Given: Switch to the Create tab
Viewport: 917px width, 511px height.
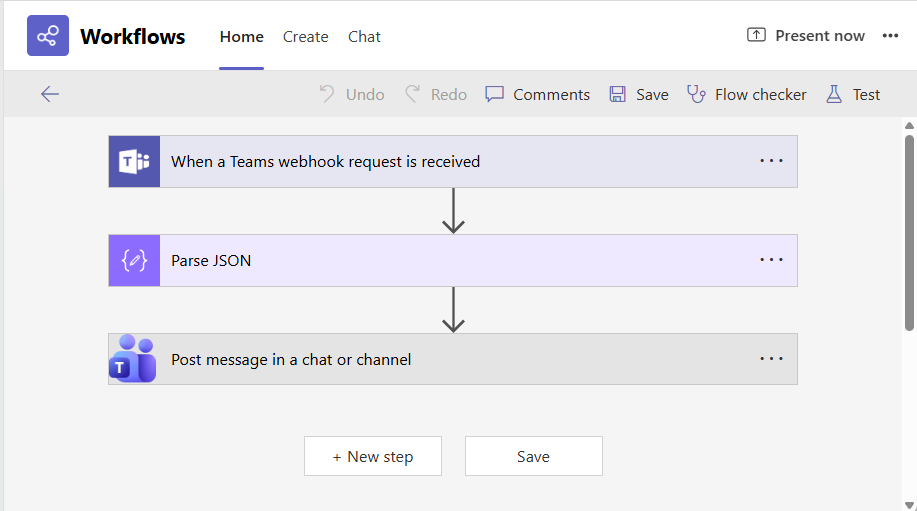Looking at the screenshot, I should click(x=305, y=37).
